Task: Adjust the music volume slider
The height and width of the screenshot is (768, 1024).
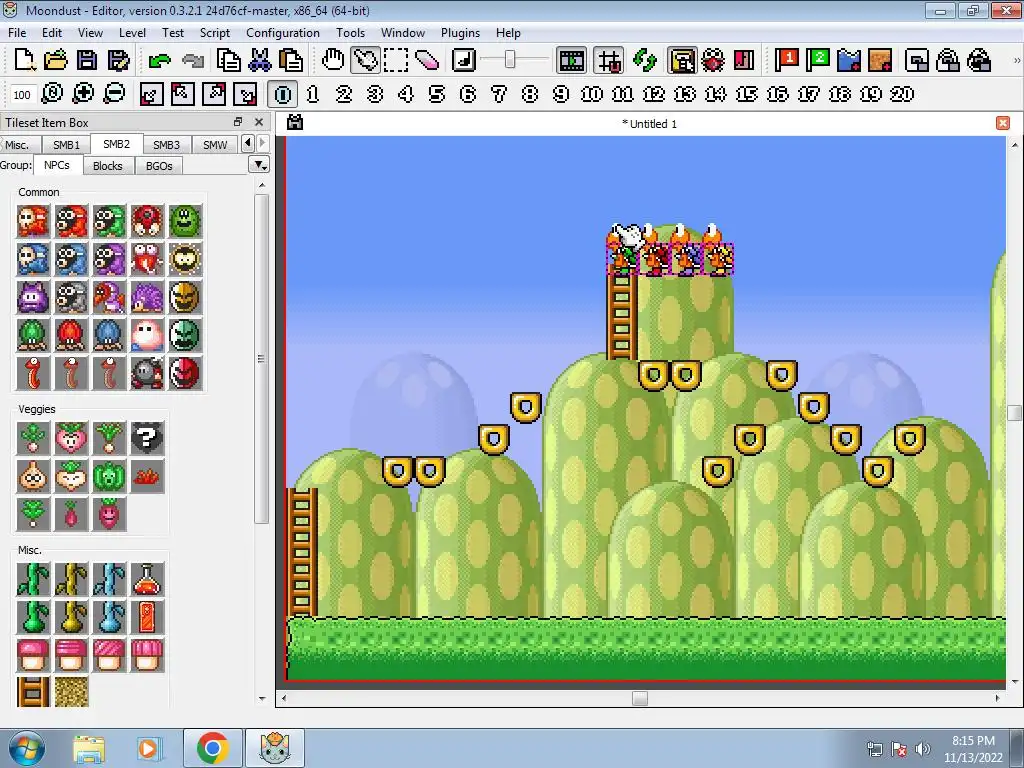Action: click(510, 60)
